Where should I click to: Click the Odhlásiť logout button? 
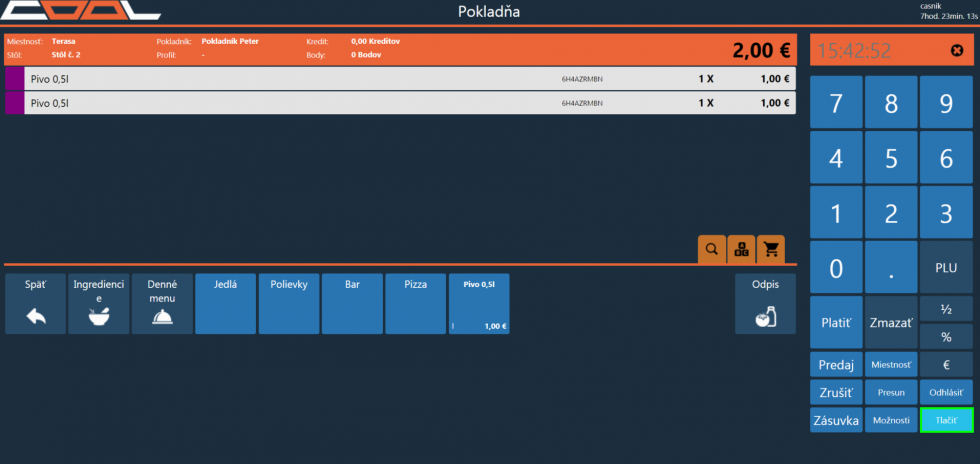coord(946,392)
